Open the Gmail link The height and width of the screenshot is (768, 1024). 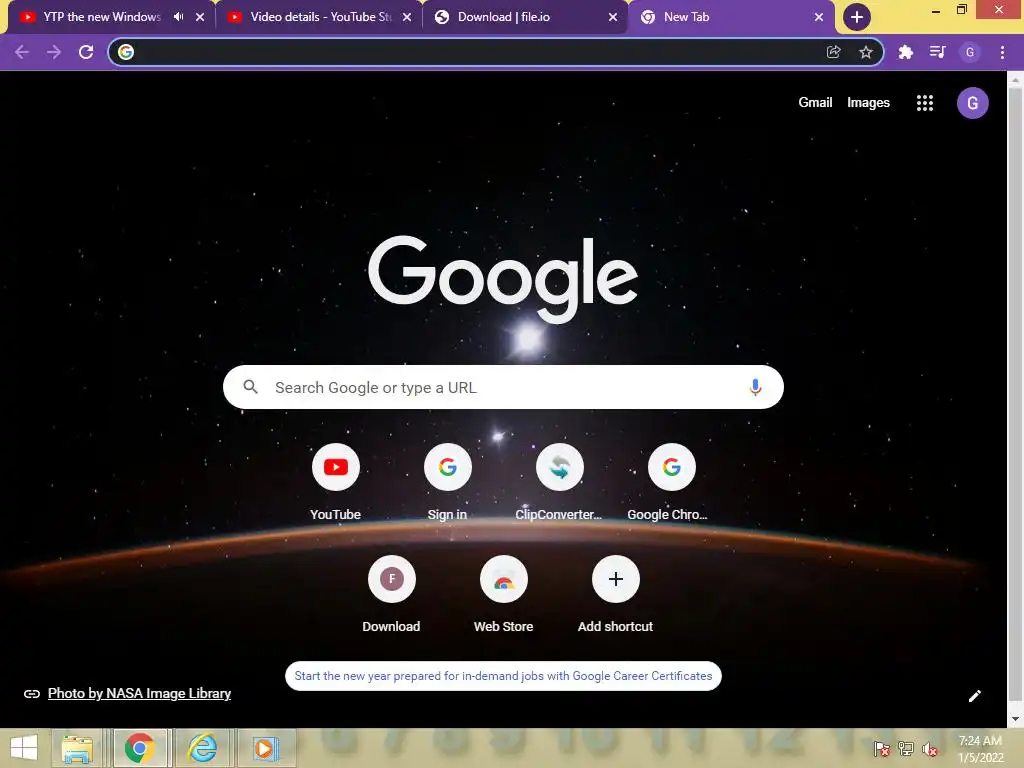[x=815, y=103]
